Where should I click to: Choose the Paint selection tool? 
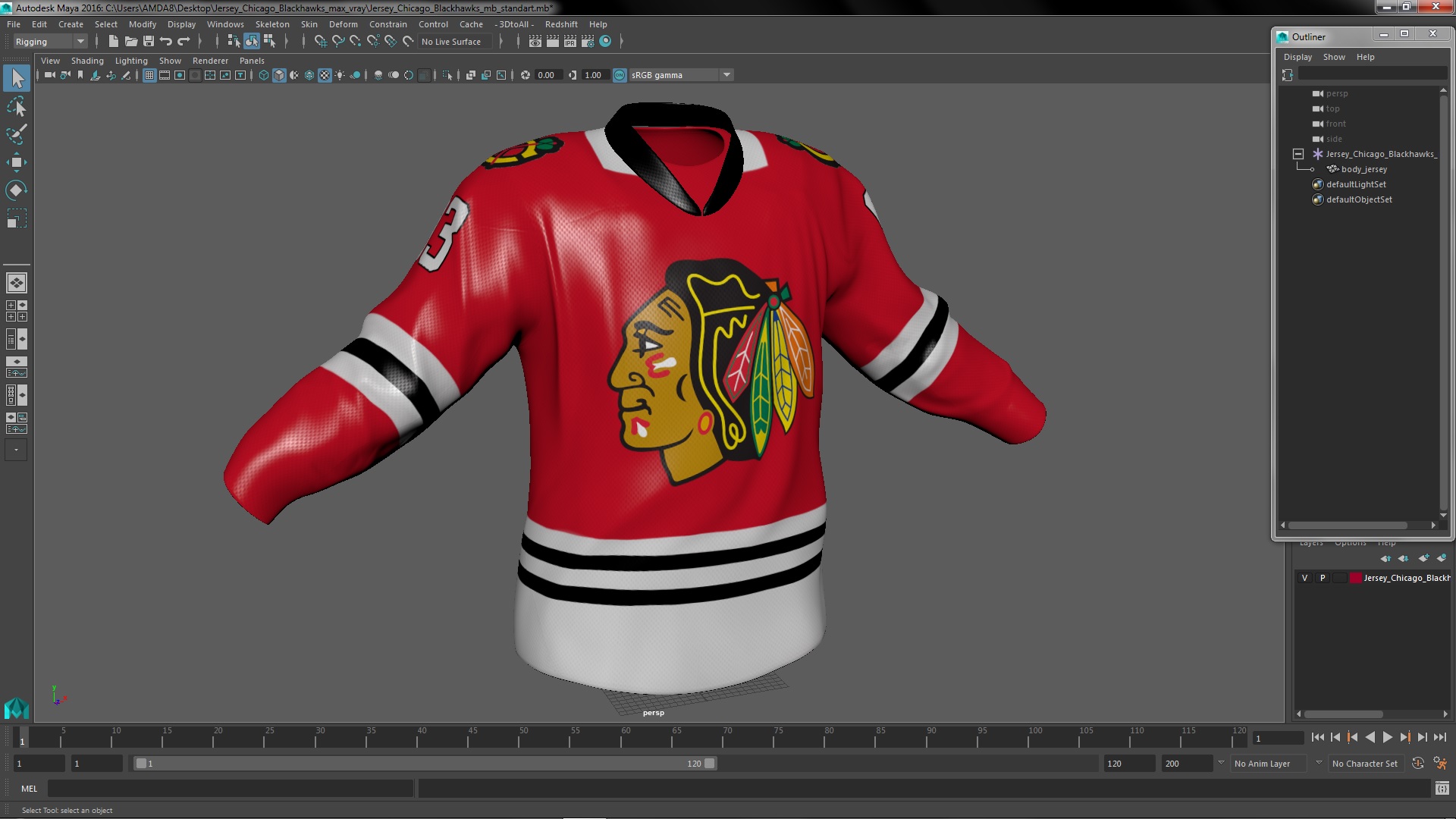(17, 134)
